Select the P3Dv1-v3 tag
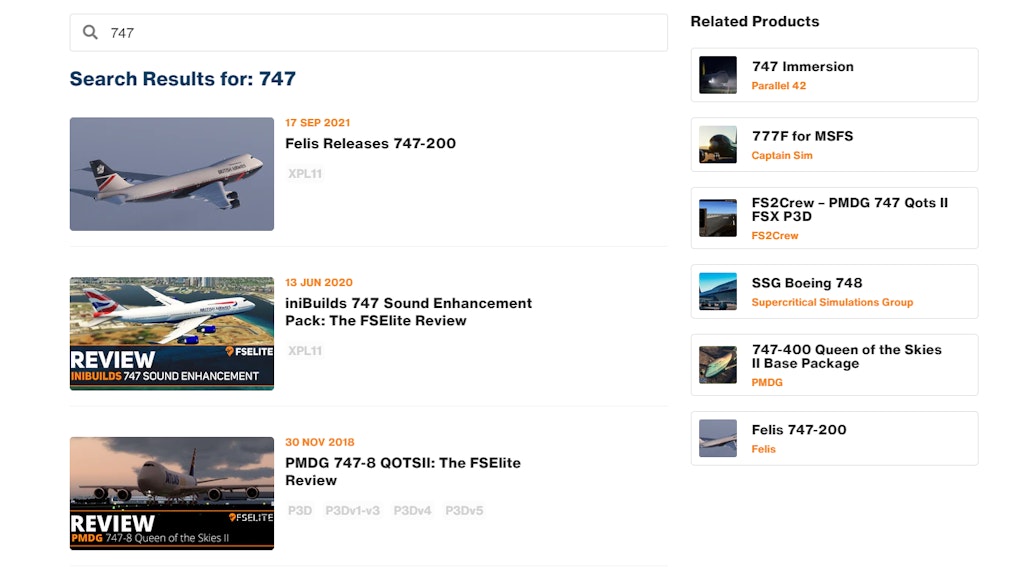Screen dimensions: 1024x567 click(352, 511)
